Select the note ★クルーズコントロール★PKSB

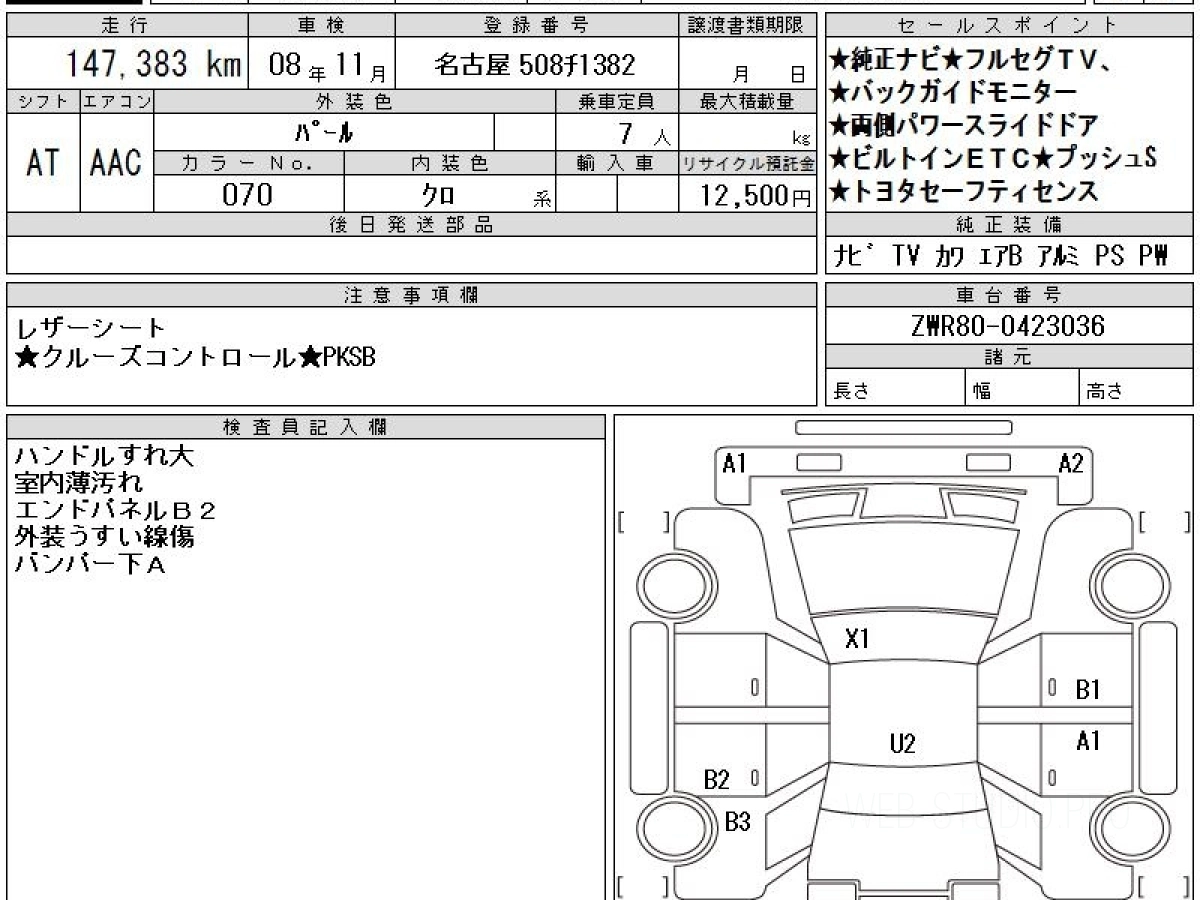196,357
